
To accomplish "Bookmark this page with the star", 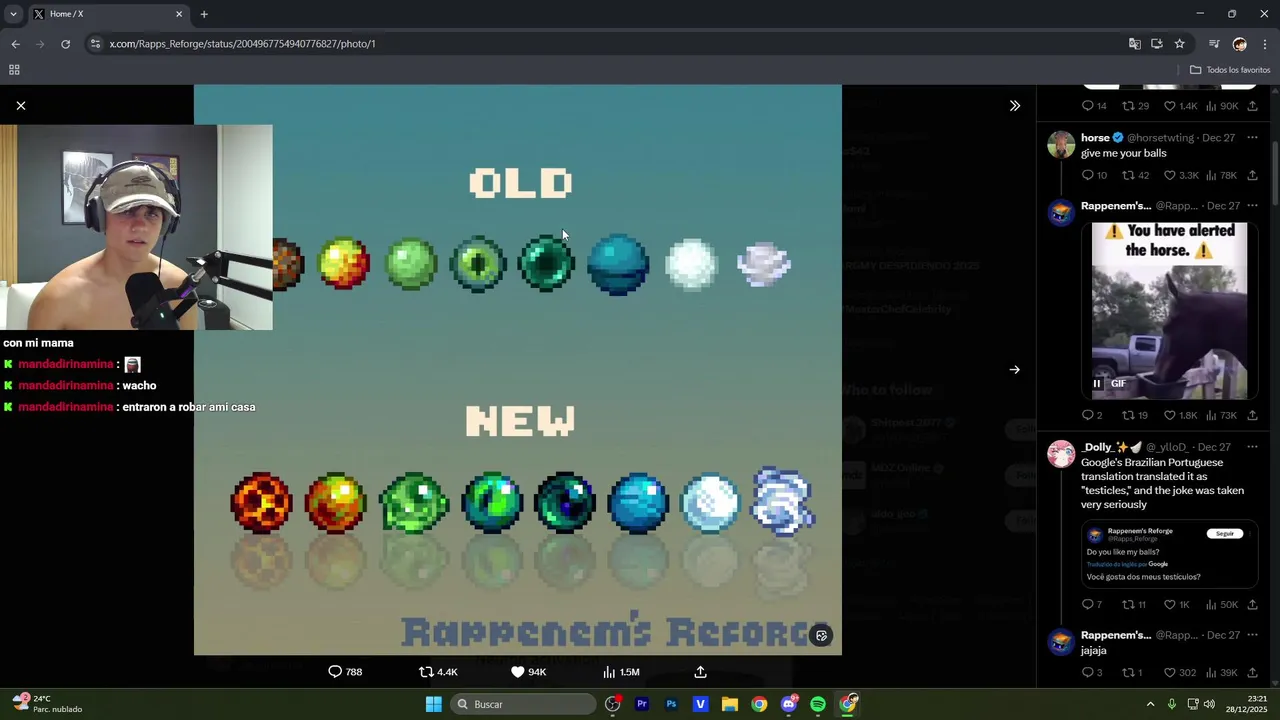I will click(x=1179, y=44).
